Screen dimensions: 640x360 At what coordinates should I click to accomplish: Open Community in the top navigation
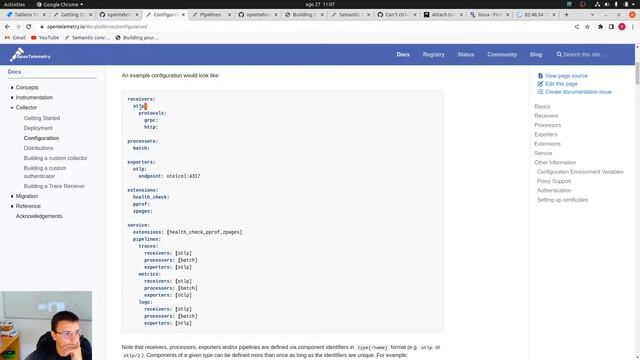point(502,54)
